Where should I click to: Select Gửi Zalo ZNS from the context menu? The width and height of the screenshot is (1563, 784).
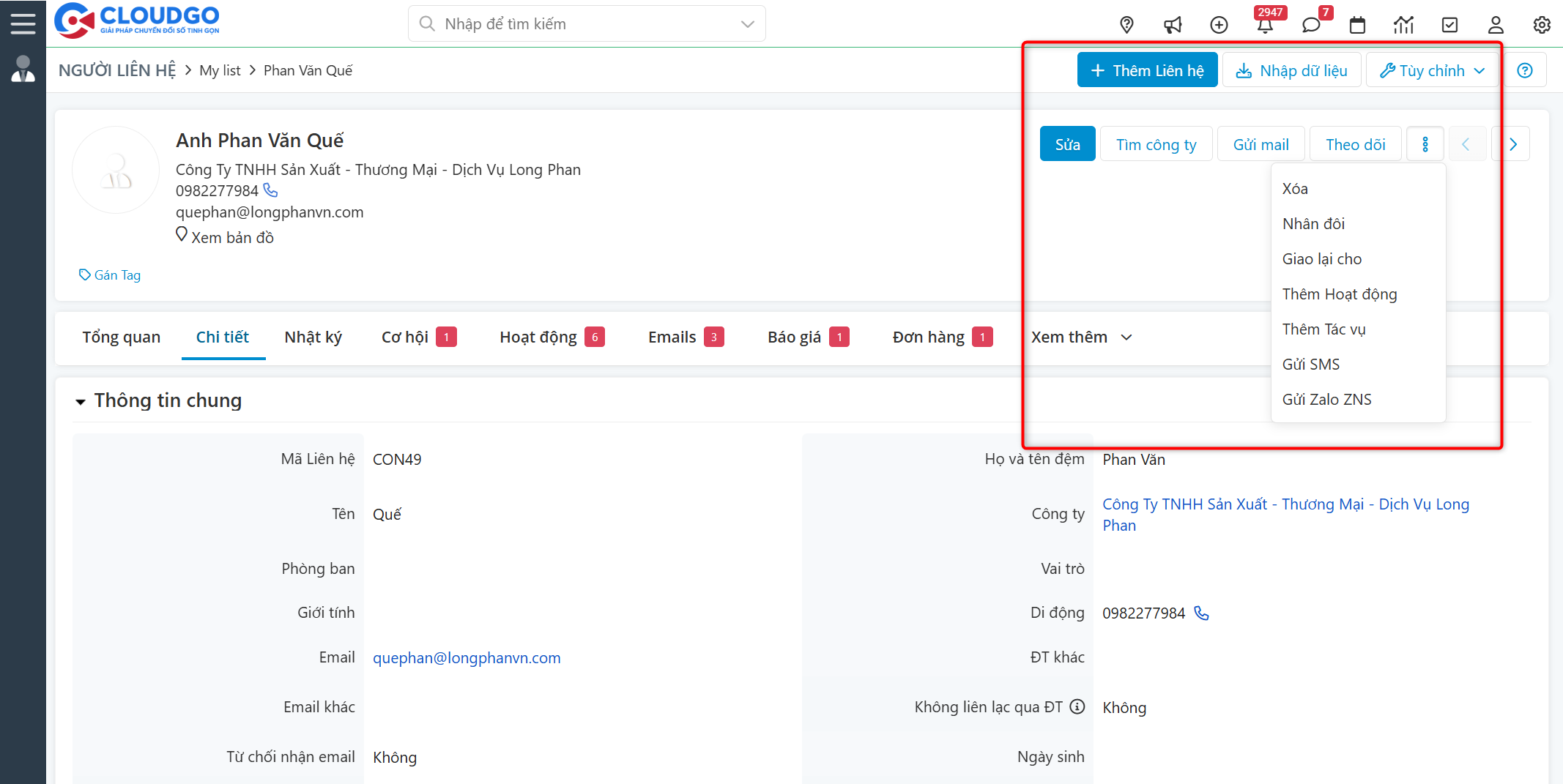click(x=1326, y=399)
